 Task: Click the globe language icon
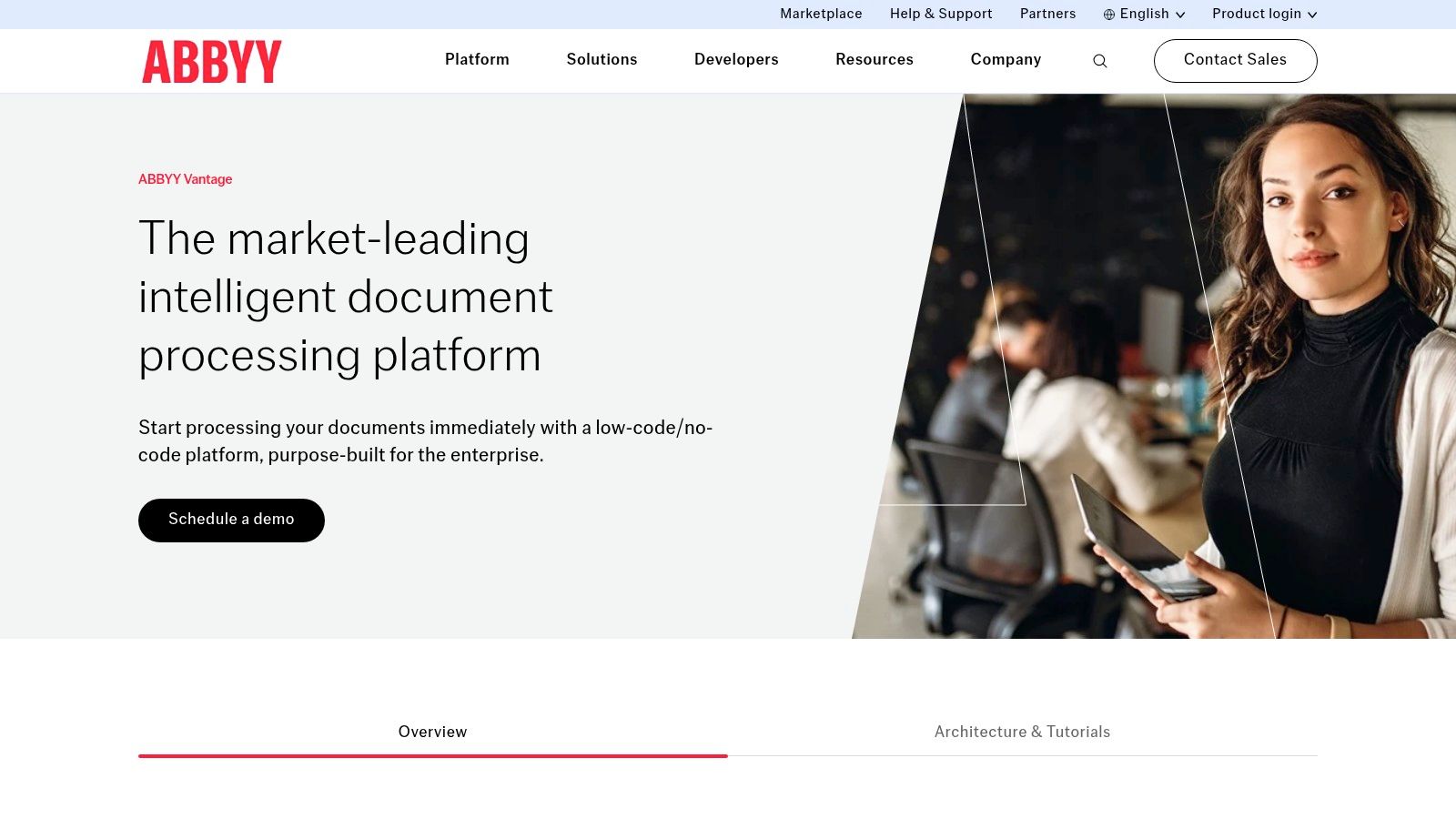coord(1108,15)
